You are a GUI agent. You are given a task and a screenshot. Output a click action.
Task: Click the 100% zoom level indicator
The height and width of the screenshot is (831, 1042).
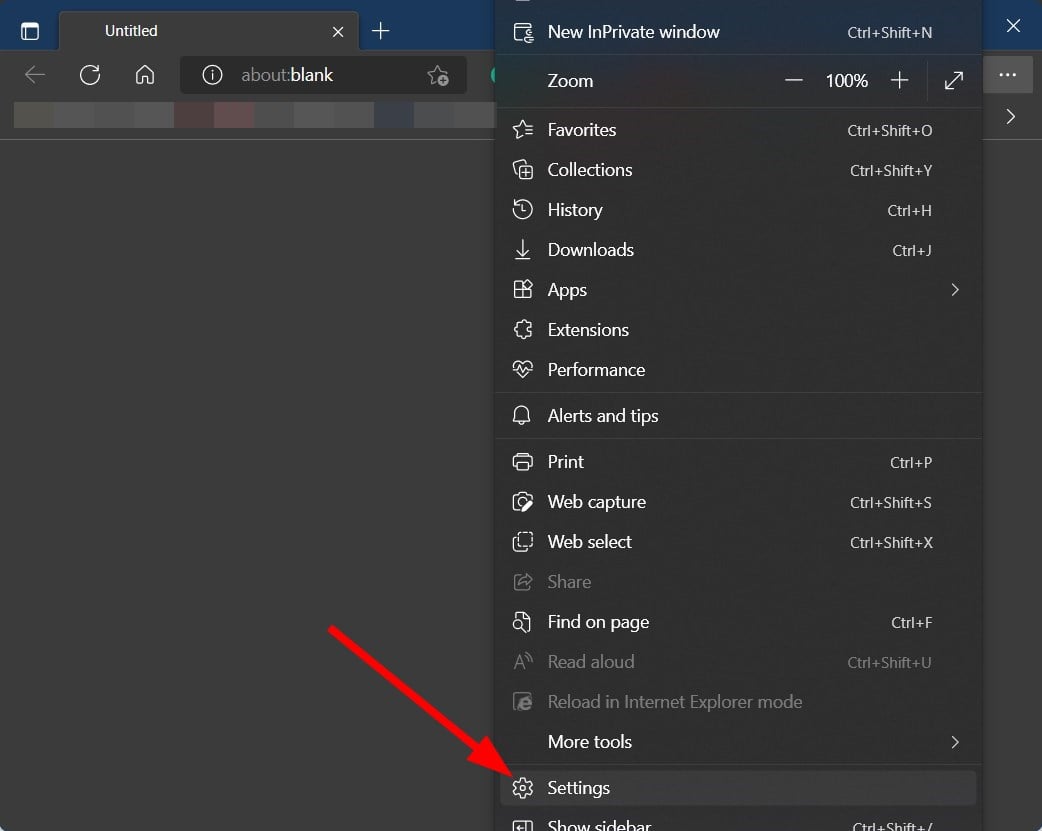[x=846, y=80]
